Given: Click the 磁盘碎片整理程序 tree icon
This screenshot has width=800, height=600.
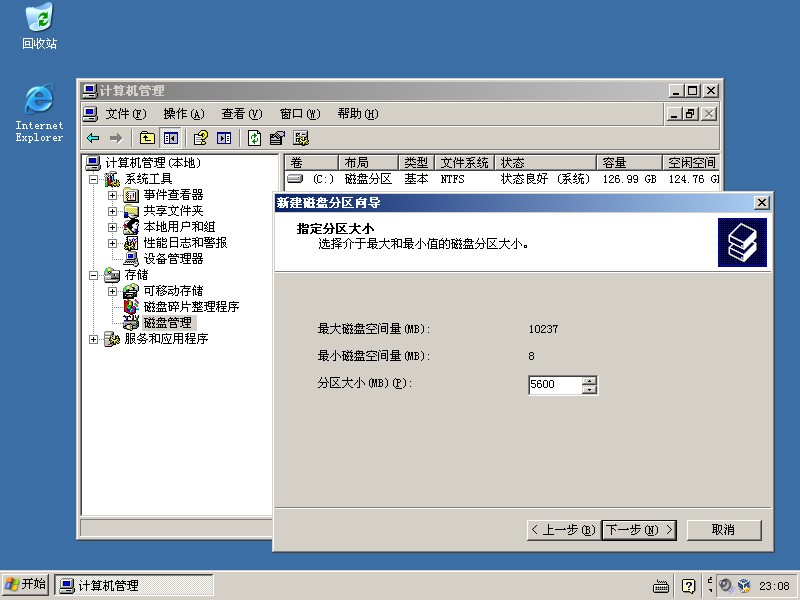Looking at the screenshot, I should click(131, 307).
